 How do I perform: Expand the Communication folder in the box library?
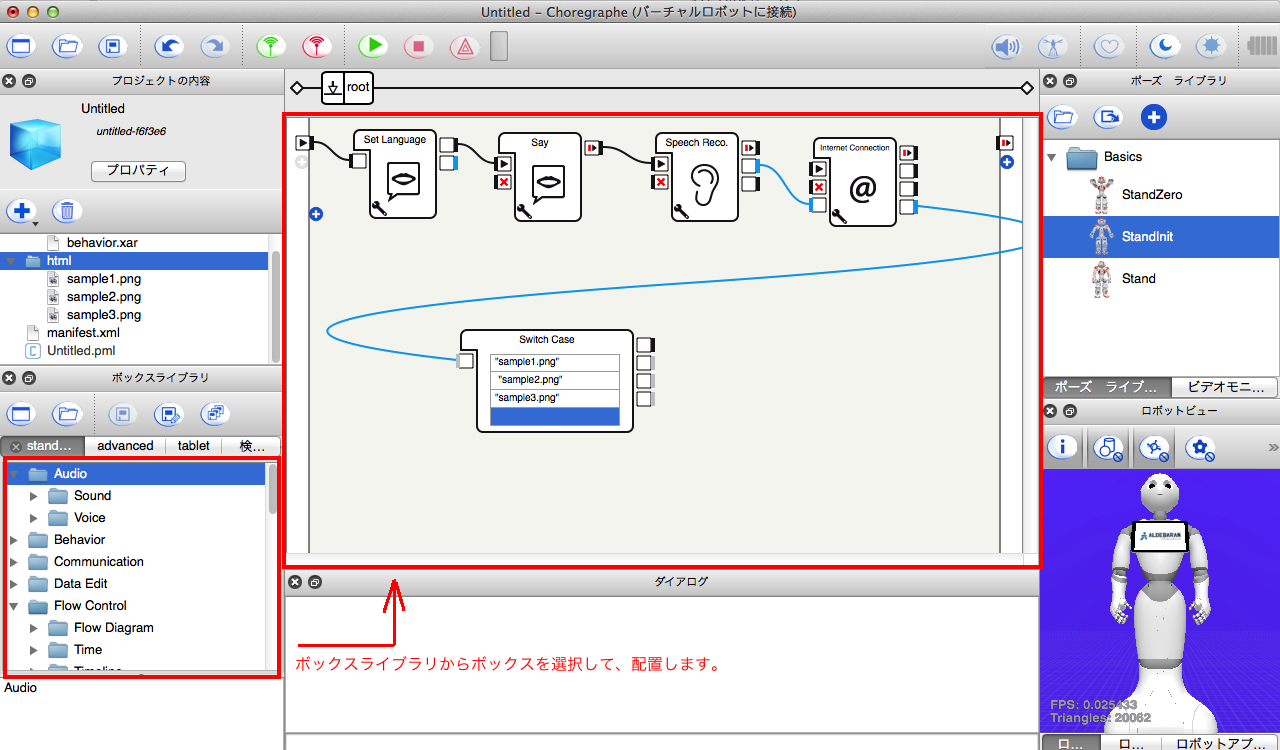tap(14, 562)
